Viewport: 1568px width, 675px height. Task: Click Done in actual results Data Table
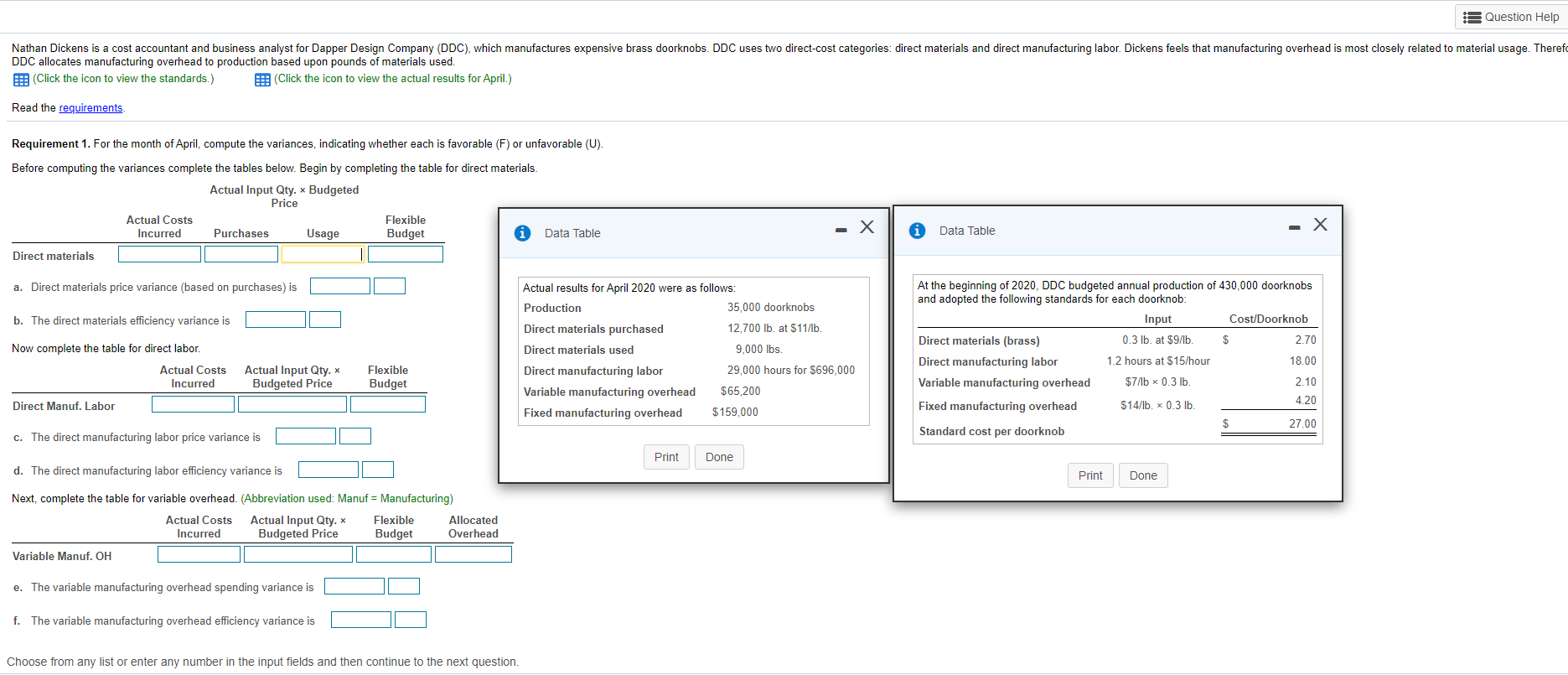pyautogui.click(x=719, y=457)
